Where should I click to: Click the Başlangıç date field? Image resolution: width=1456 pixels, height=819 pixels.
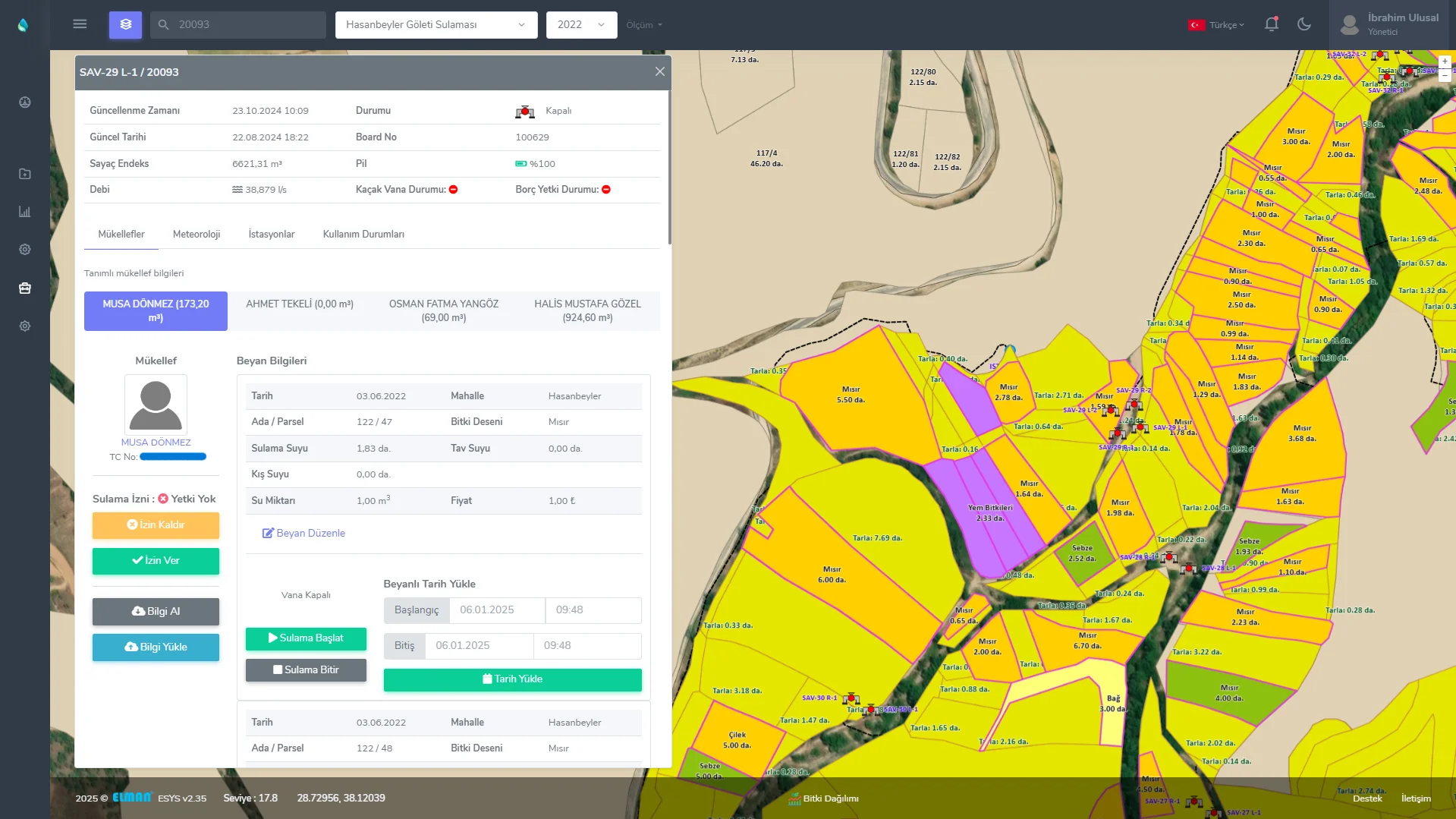click(497, 610)
